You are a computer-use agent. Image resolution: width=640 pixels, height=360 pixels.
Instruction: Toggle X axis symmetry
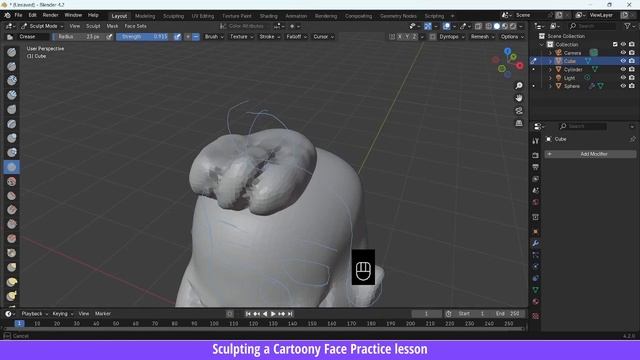click(400, 37)
